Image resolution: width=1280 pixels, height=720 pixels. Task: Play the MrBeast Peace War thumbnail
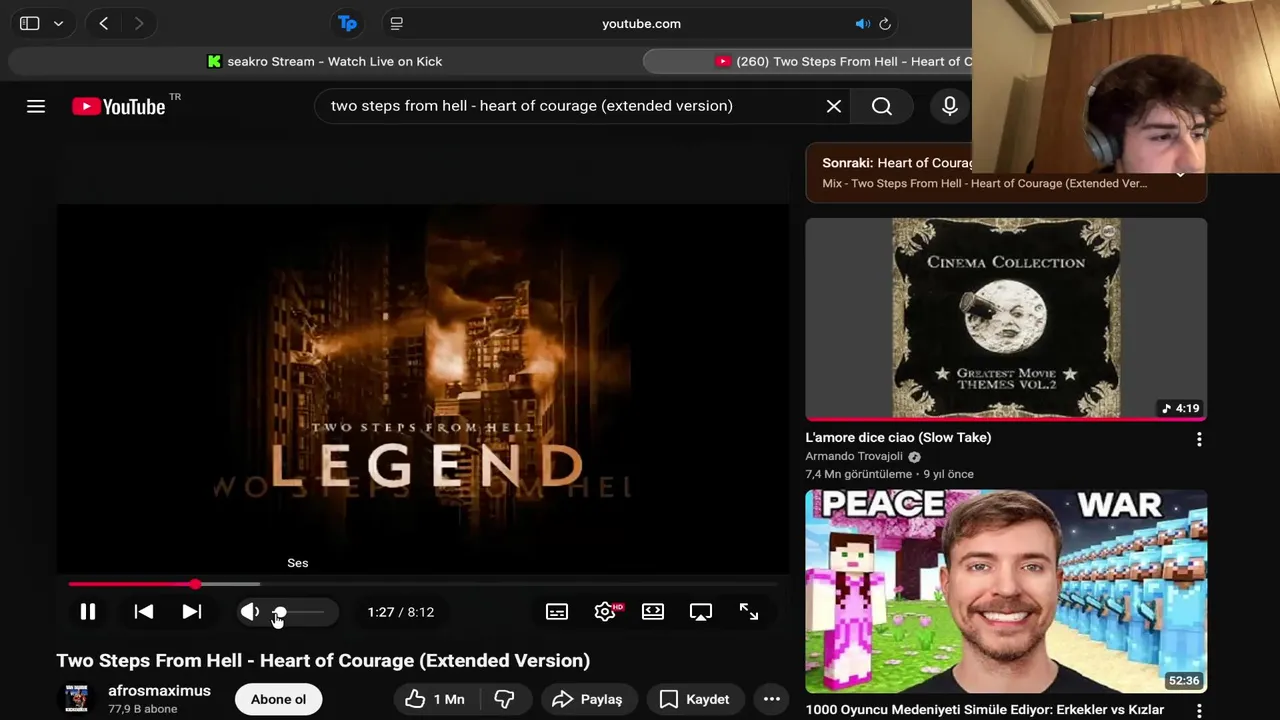click(x=1006, y=591)
